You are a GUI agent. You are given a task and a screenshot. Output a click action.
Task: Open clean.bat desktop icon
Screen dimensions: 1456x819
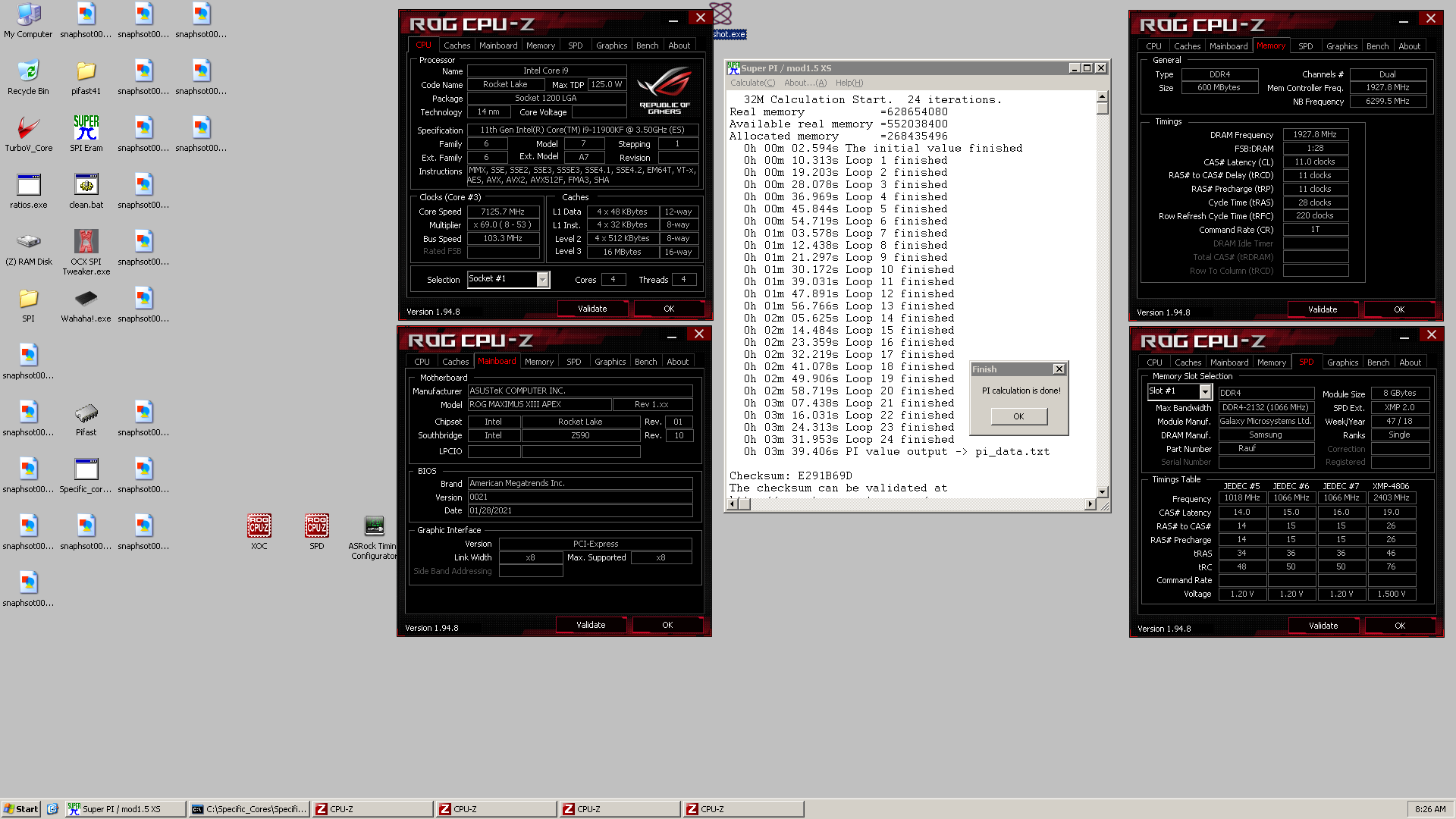coord(86,191)
